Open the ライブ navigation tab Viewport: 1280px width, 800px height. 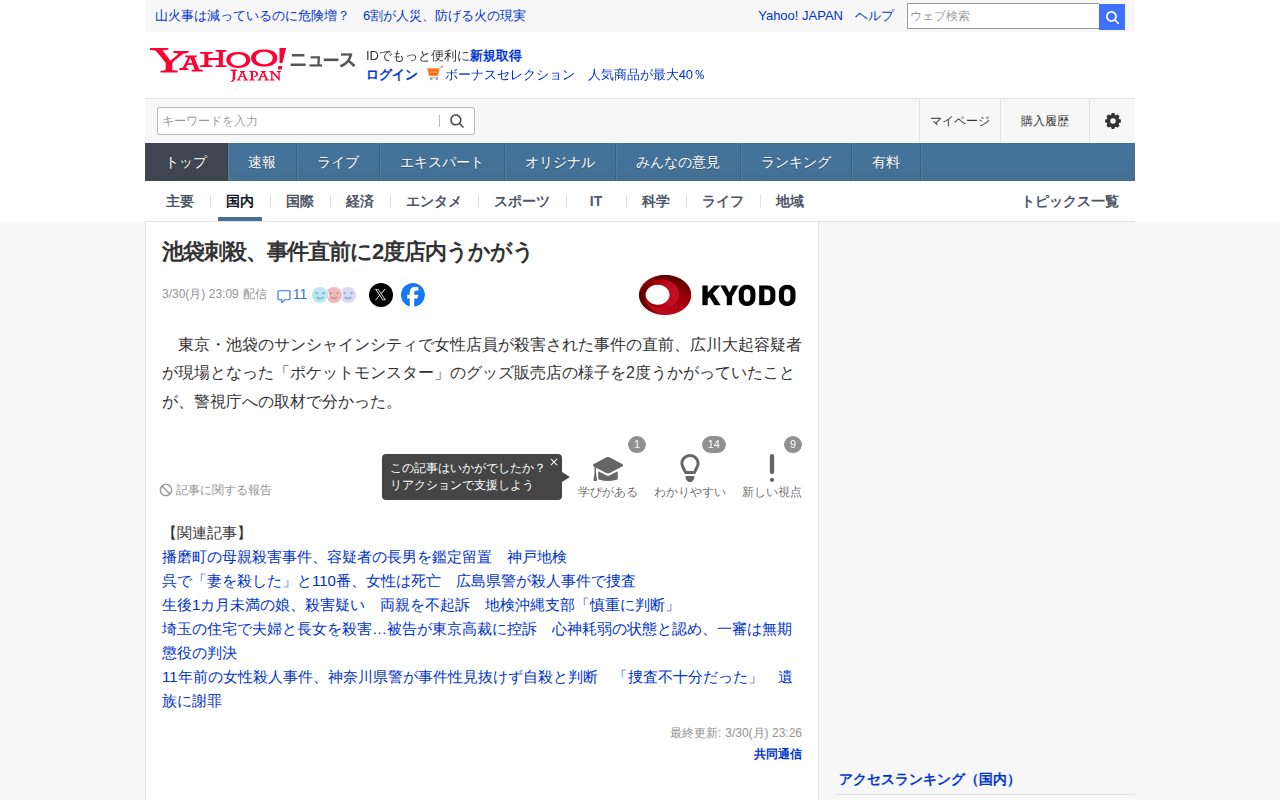[338, 162]
